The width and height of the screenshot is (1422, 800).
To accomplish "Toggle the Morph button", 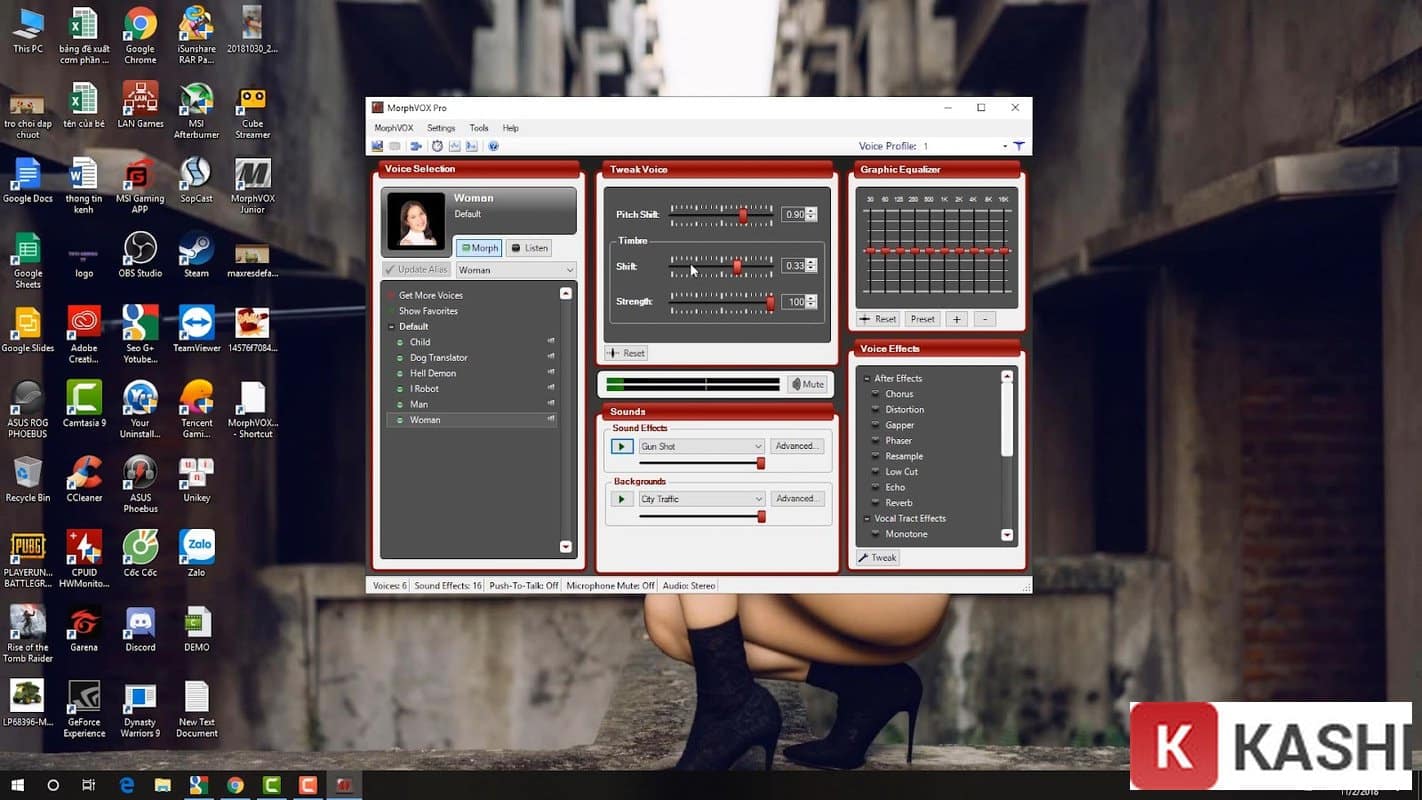I will coord(479,248).
